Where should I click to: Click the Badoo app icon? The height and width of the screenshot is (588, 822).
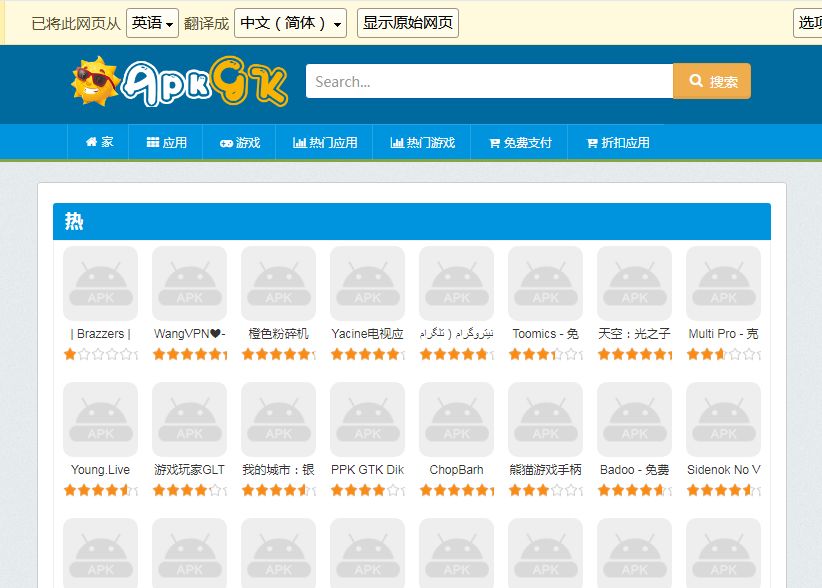coord(634,419)
